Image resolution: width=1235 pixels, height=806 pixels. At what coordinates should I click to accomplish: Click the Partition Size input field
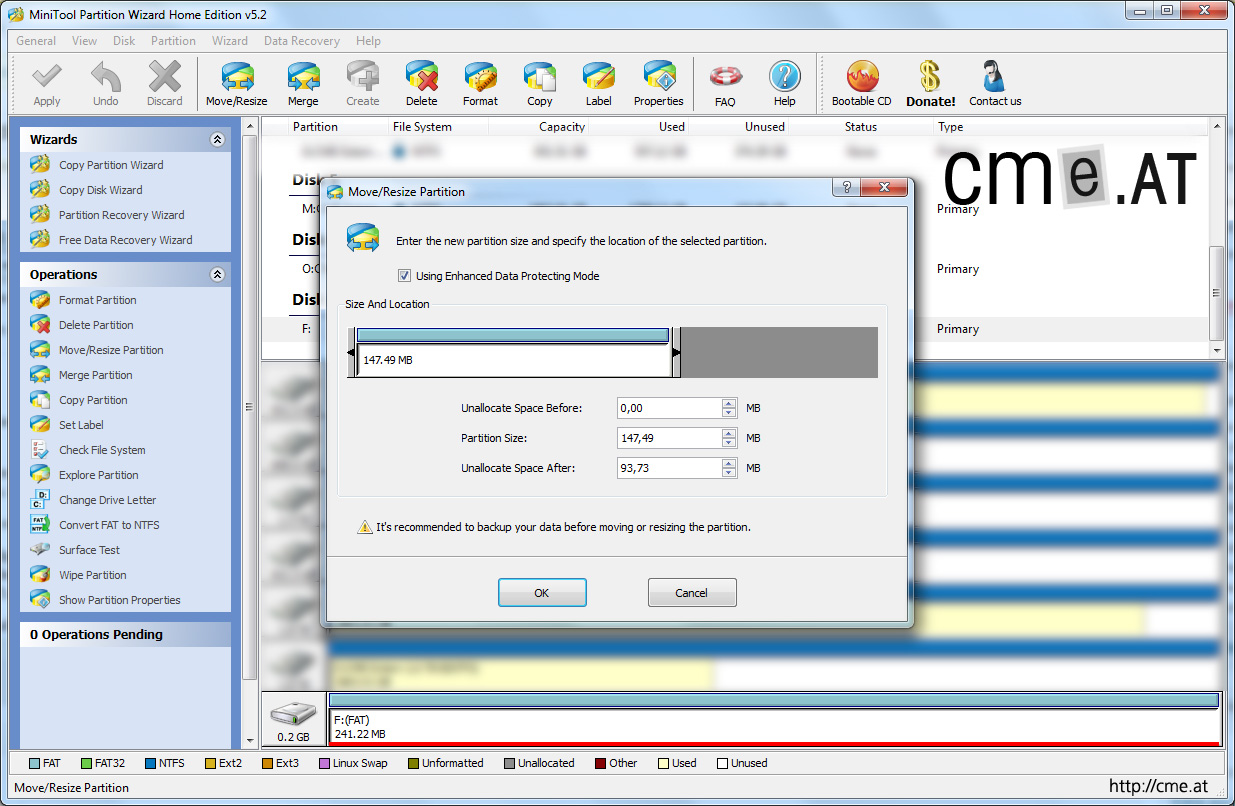click(670, 438)
